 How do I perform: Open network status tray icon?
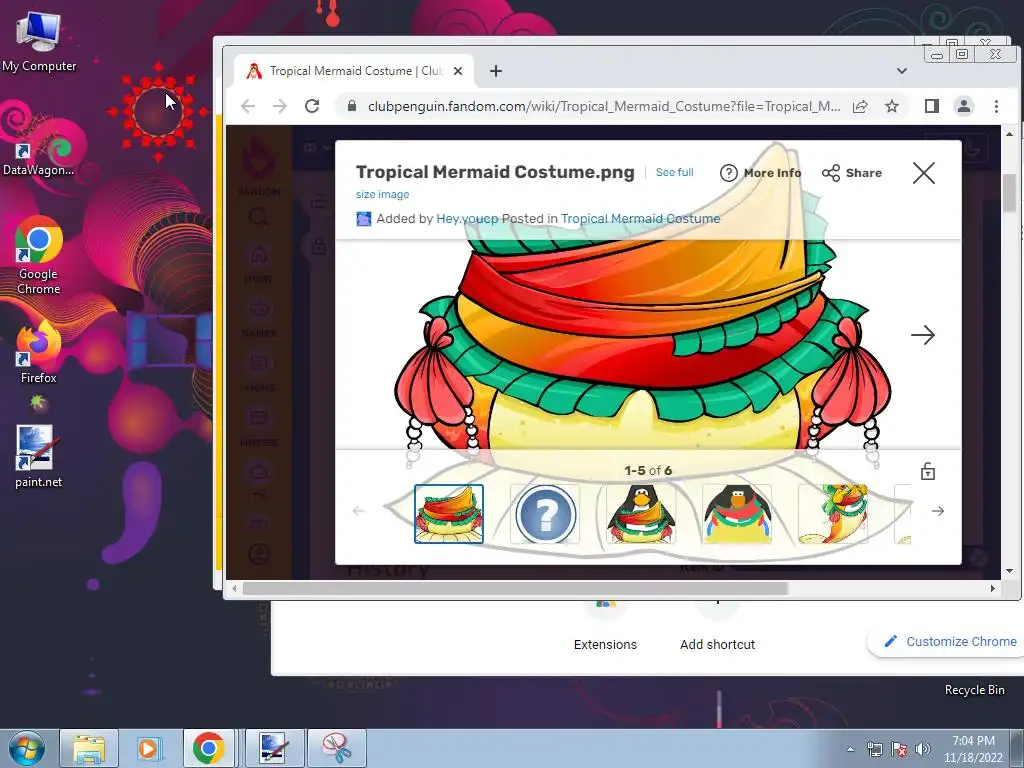pos(874,749)
